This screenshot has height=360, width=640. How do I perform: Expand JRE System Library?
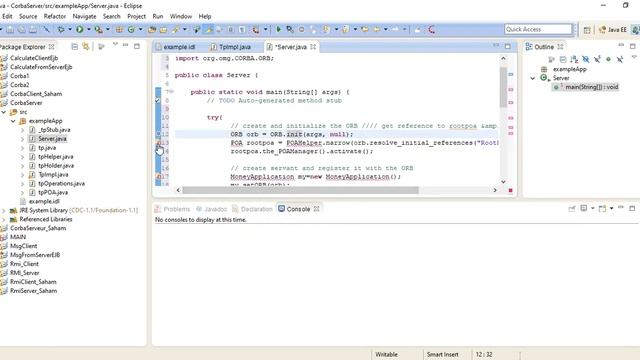4,211
